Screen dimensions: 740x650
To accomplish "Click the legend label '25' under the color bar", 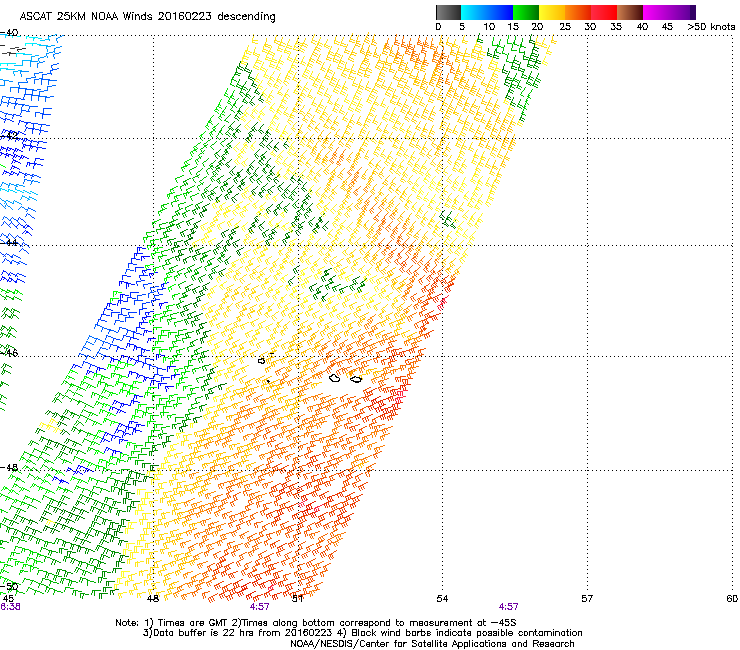I will pos(565,26).
